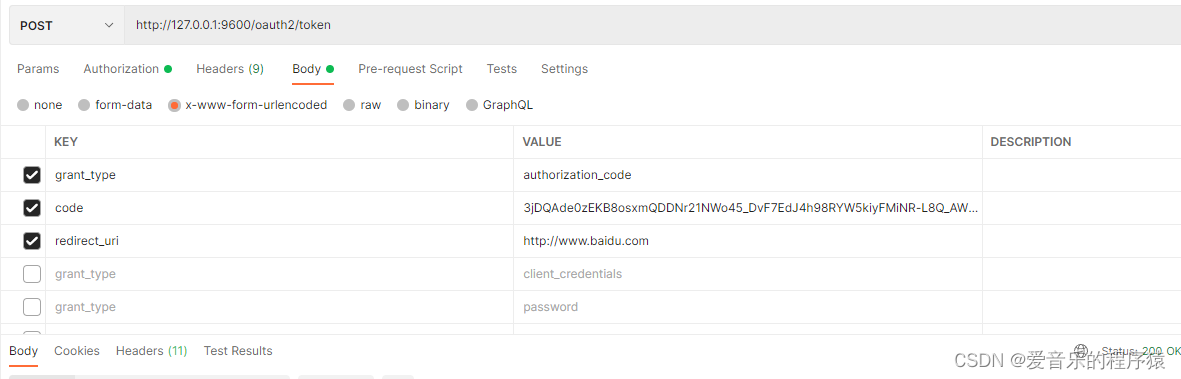Image resolution: width=1181 pixels, height=379 pixels.
Task: Open the Authorization tab
Action: click(127, 69)
